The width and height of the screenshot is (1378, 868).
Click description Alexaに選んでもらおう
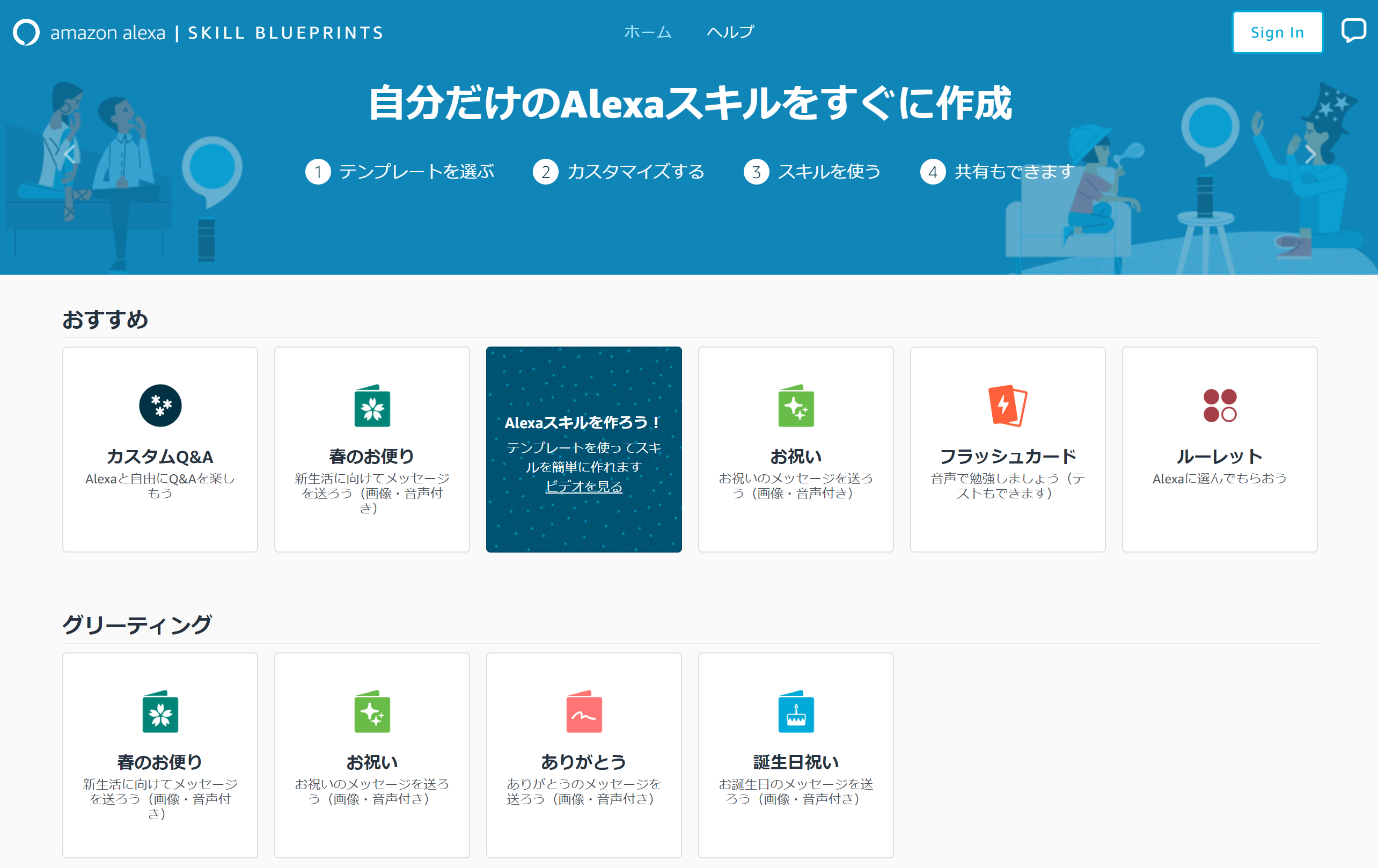pos(1220,479)
